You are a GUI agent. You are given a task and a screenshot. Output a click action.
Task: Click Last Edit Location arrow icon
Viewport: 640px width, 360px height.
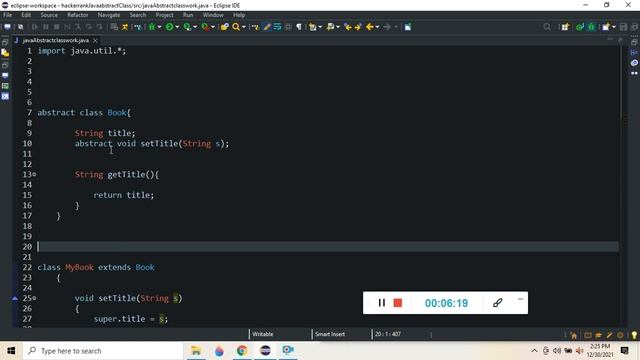[348, 27]
